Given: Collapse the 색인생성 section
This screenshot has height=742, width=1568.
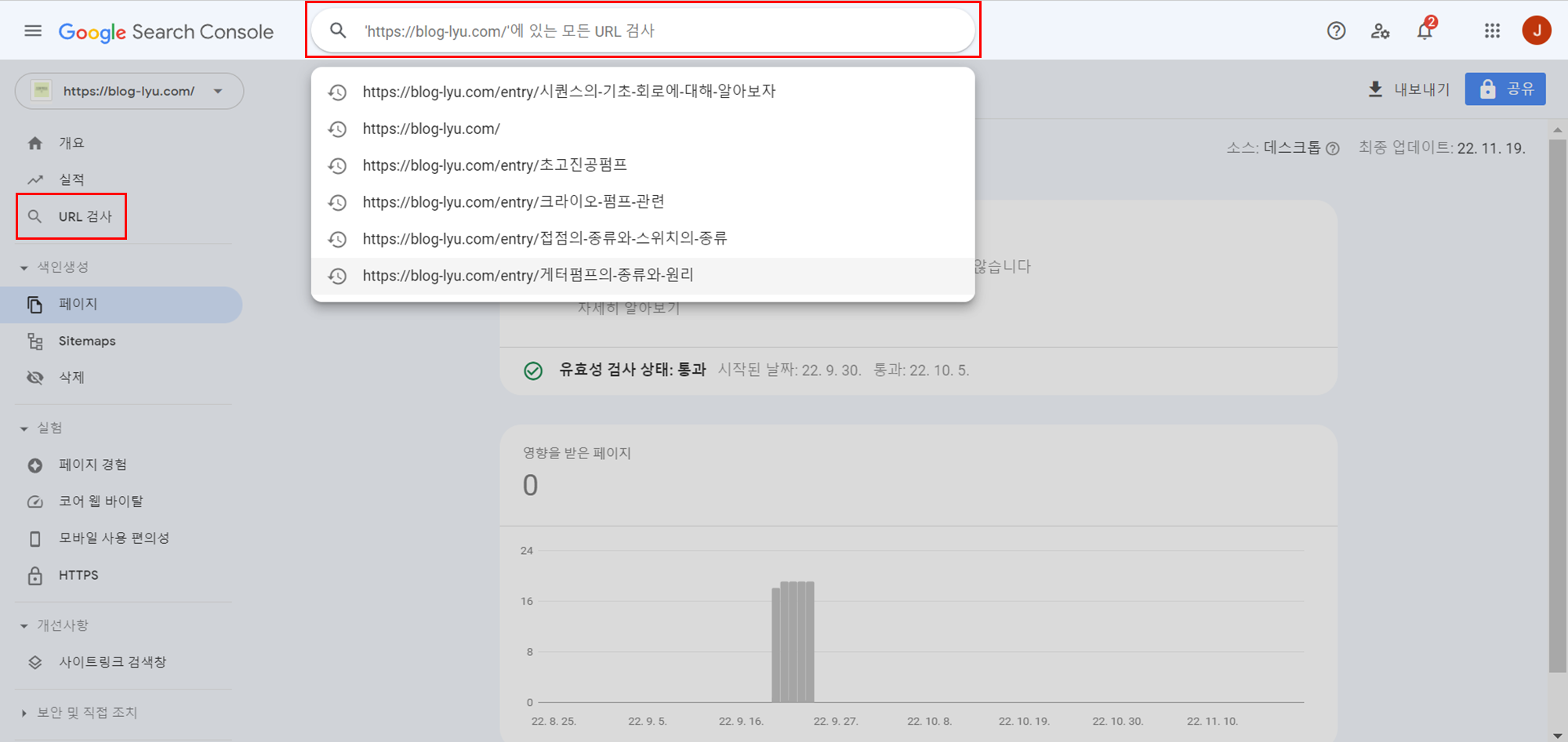Looking at the screenshot, I should [x=55, y=267].
